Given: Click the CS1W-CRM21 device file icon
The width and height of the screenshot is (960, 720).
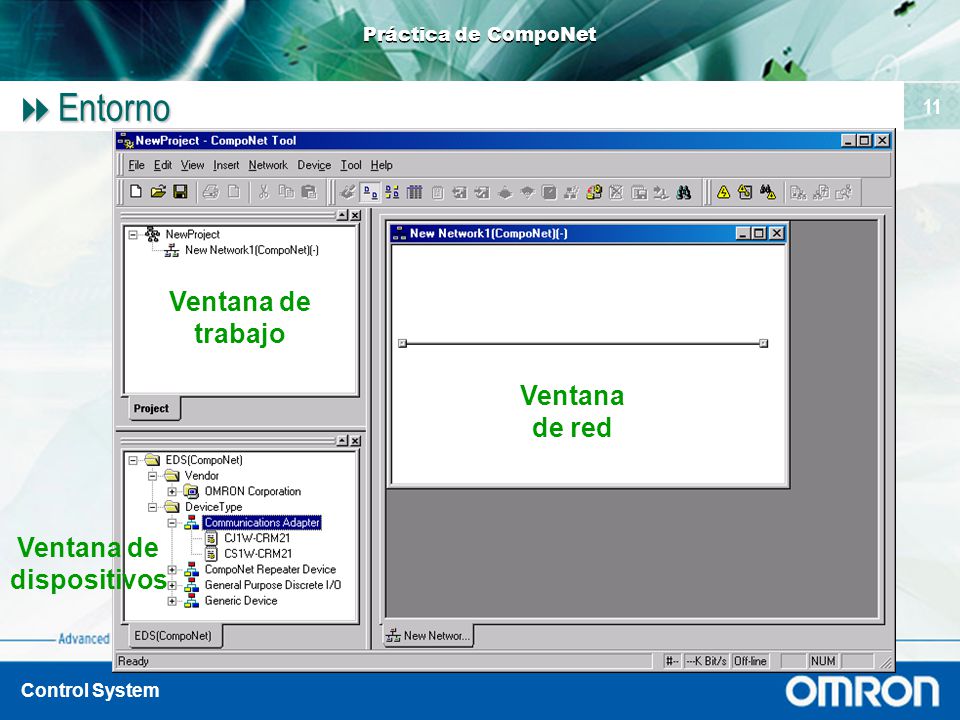Looking at the screenshot, I should (x=211, y=553).
